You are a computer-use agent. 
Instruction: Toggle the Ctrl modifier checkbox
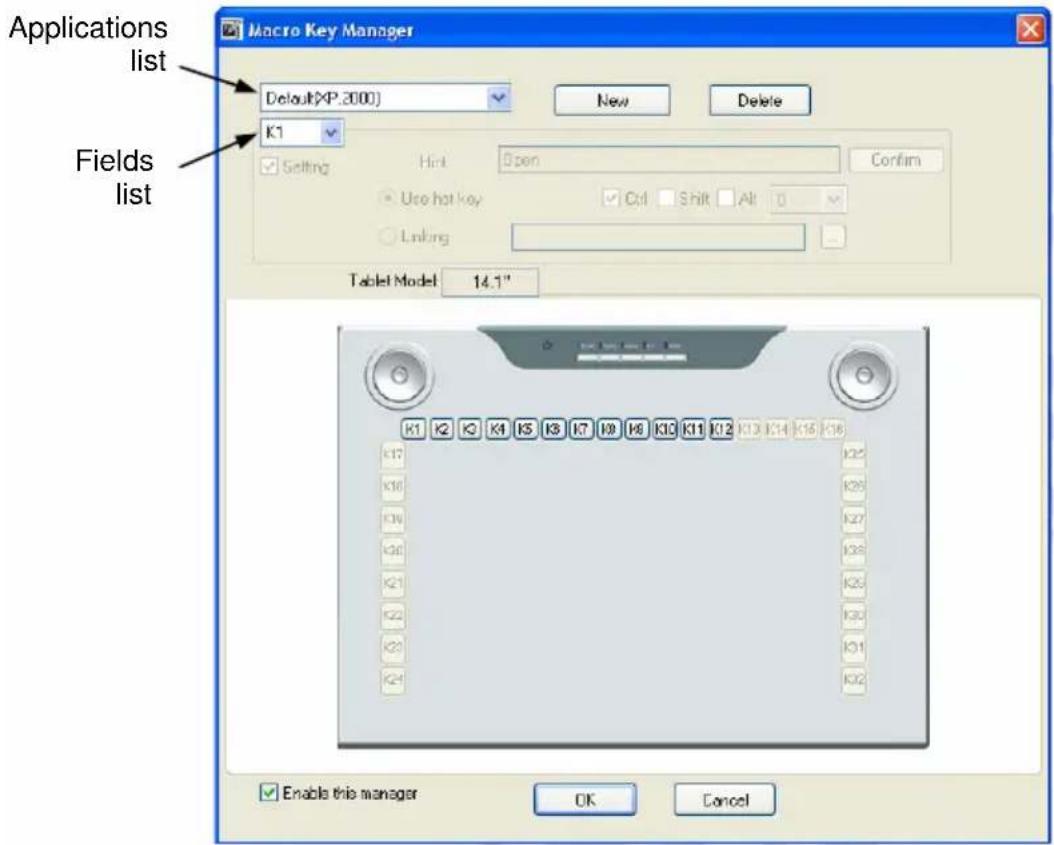pos(610,198)
